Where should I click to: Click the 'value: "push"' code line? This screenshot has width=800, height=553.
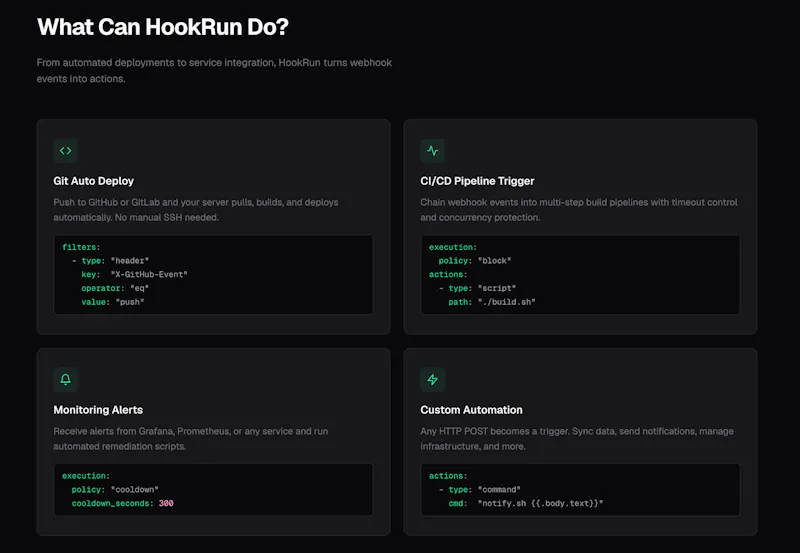(x=112, y=302)
